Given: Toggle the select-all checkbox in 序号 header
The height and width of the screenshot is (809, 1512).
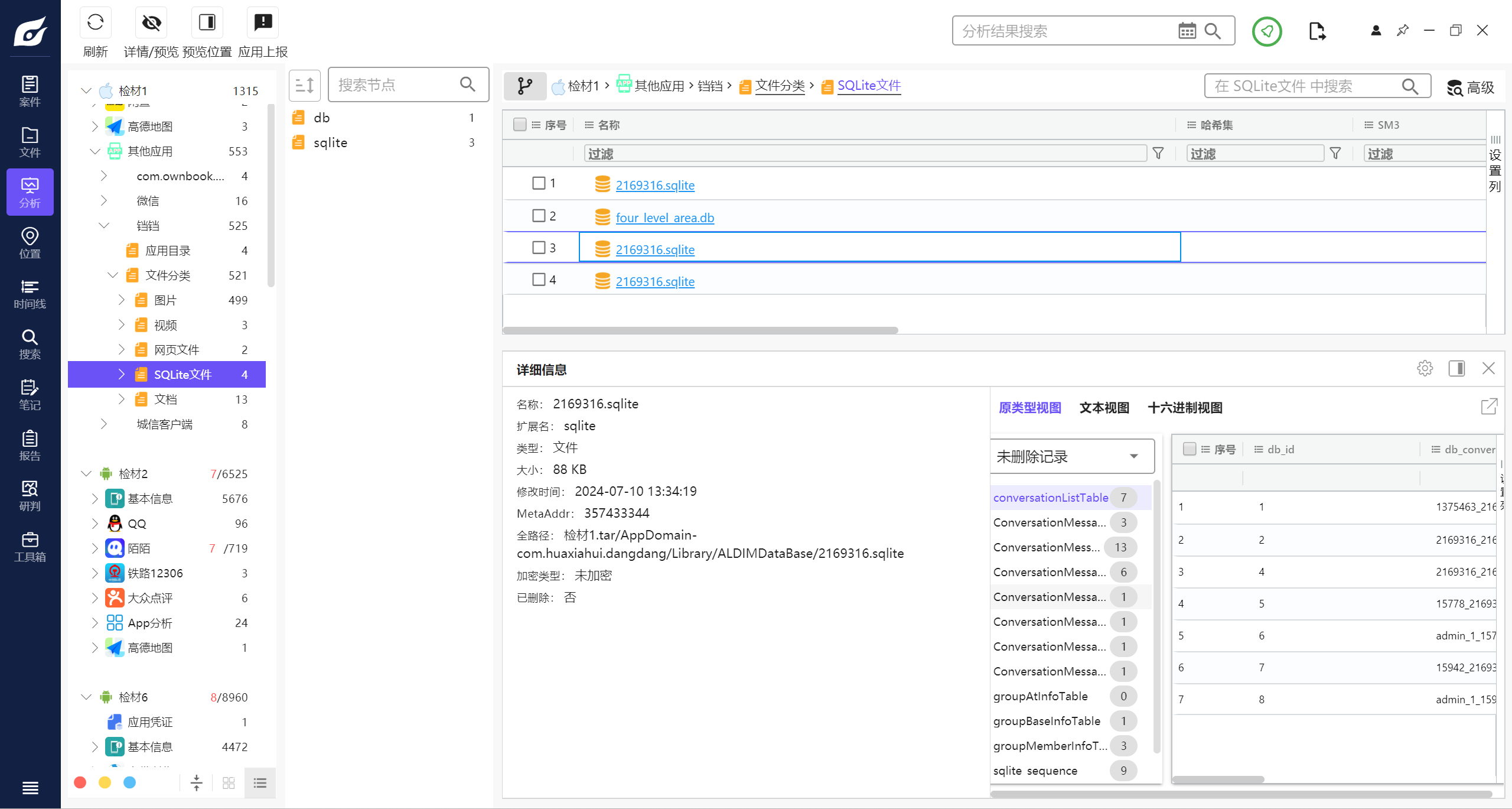Looking at the screenshot, I should point(520,125).
